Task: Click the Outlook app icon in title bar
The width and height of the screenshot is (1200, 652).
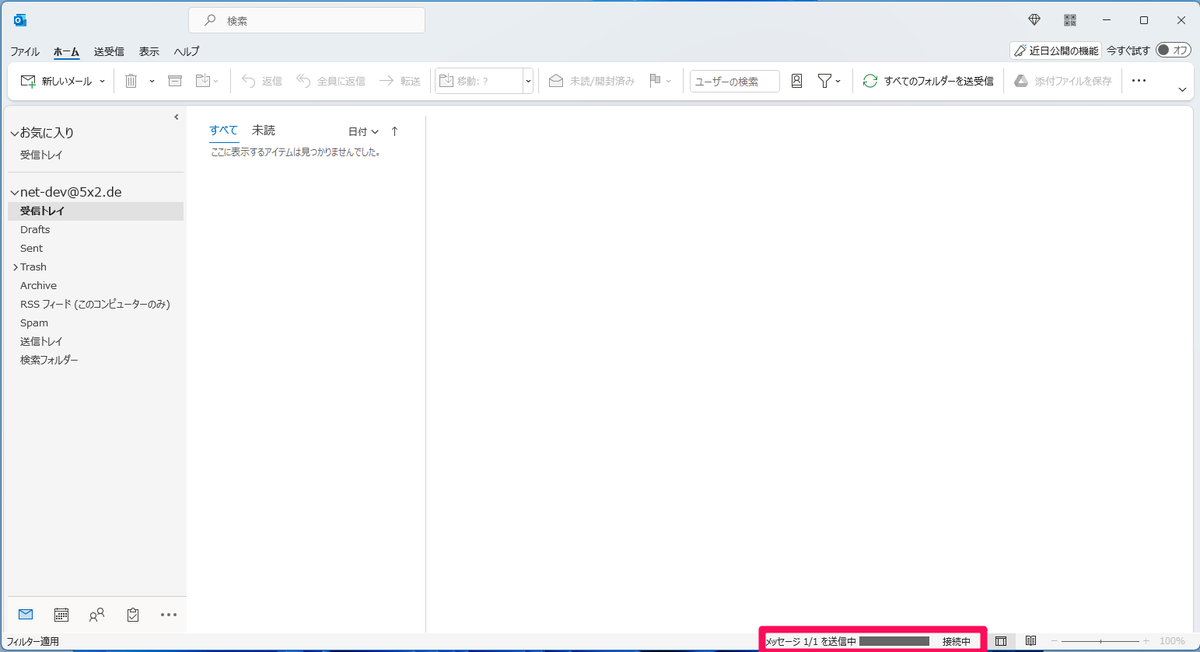Action: coord(20,20)
